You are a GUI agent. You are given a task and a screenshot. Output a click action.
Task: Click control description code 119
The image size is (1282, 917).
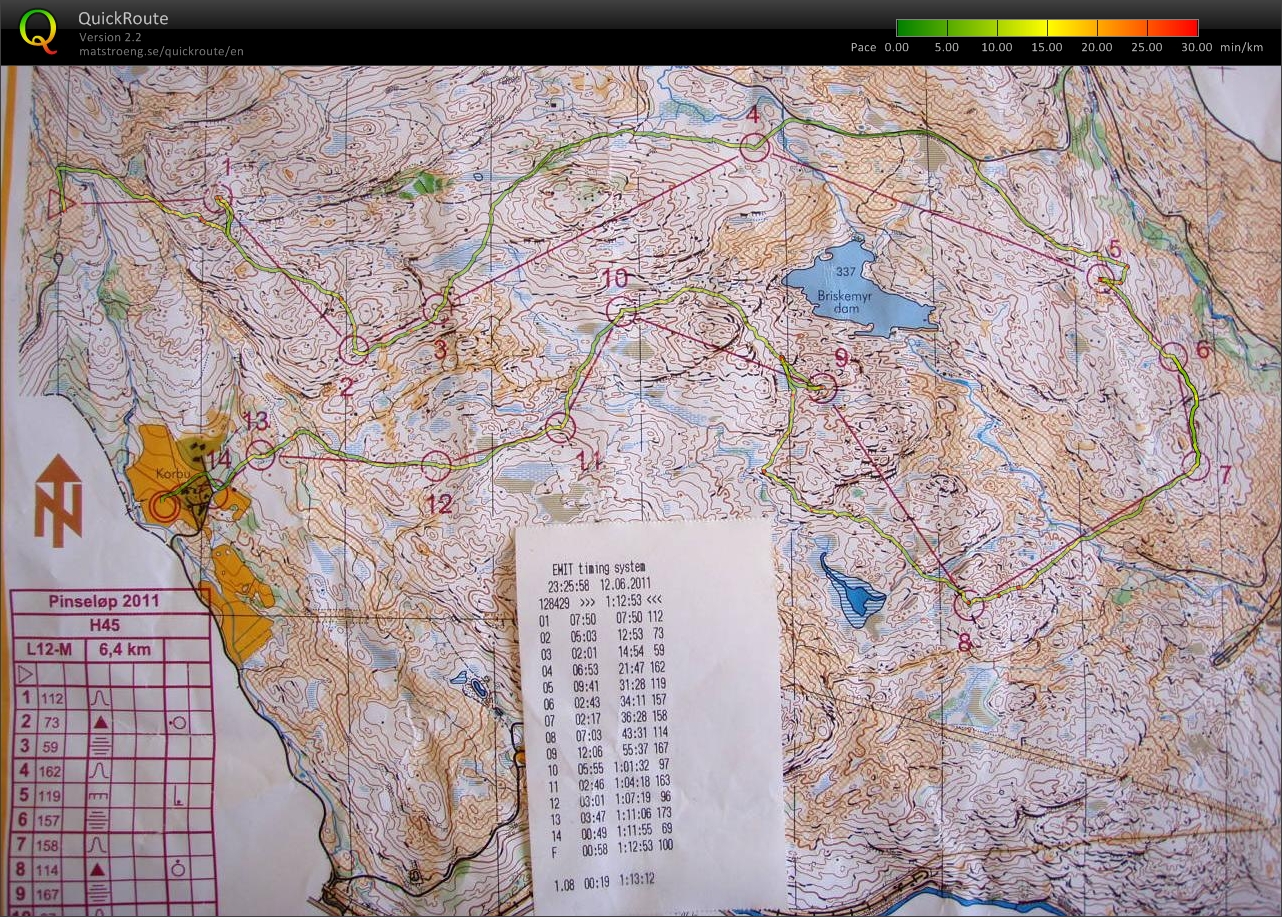[x=52, y=796]
